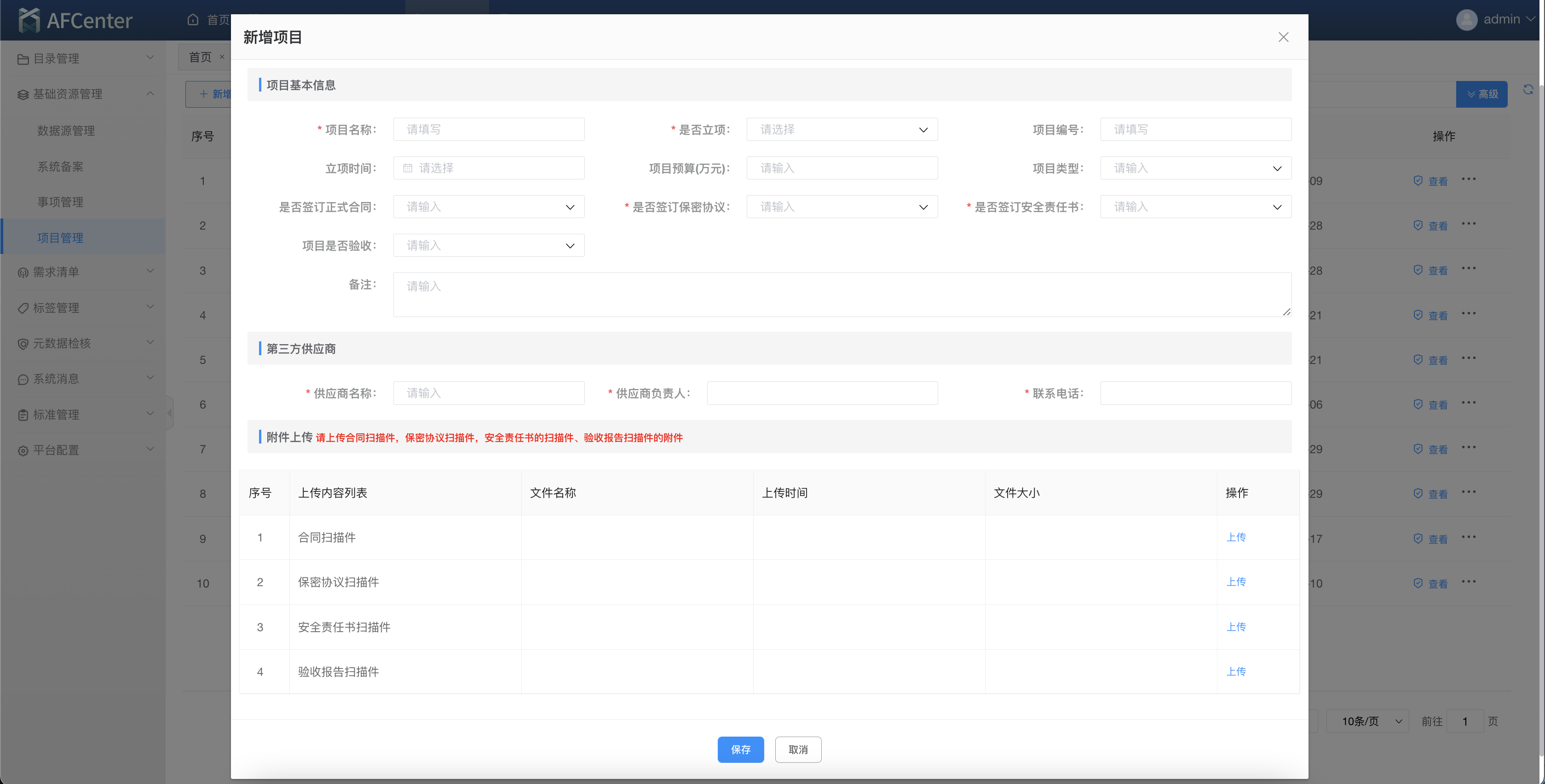
Task: Open 事项管理 in the sidebar
Action: pos(60,202)
